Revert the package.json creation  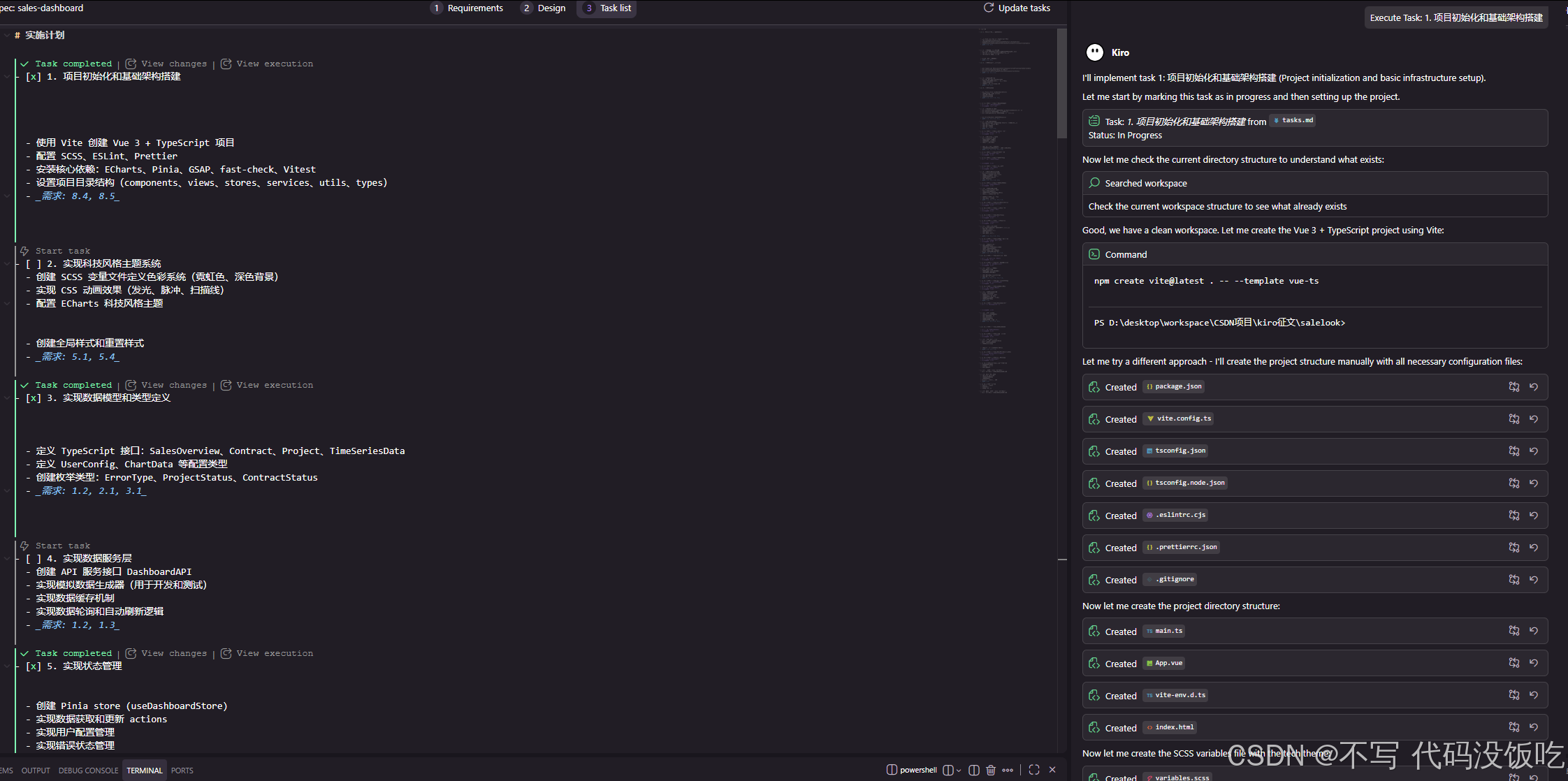pos(1534,387)
